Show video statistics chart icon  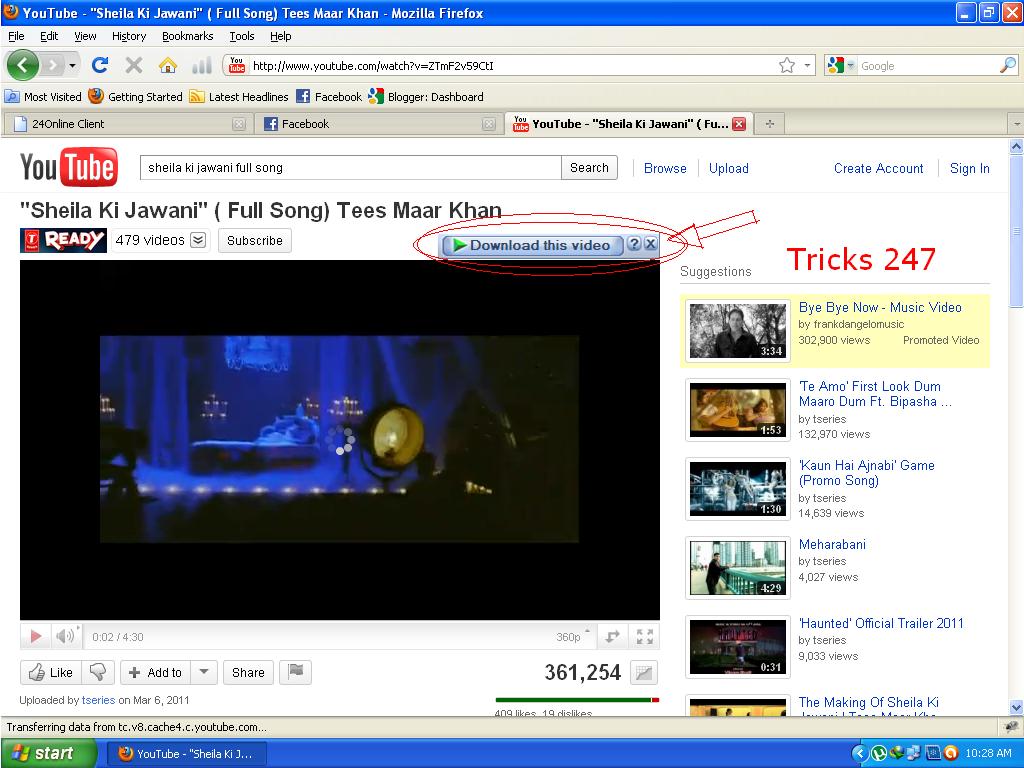(644, 673)
